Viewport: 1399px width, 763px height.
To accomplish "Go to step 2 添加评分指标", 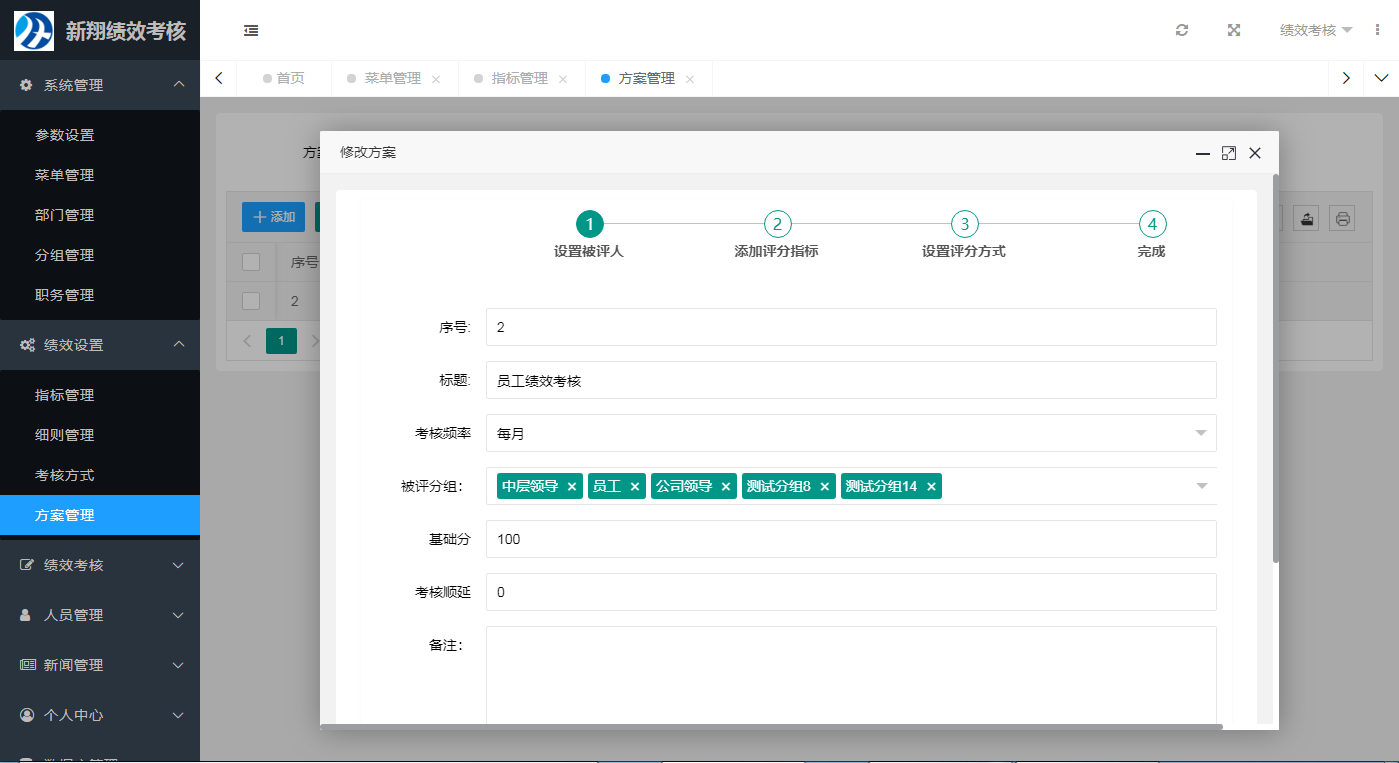I will click(777, 224).
